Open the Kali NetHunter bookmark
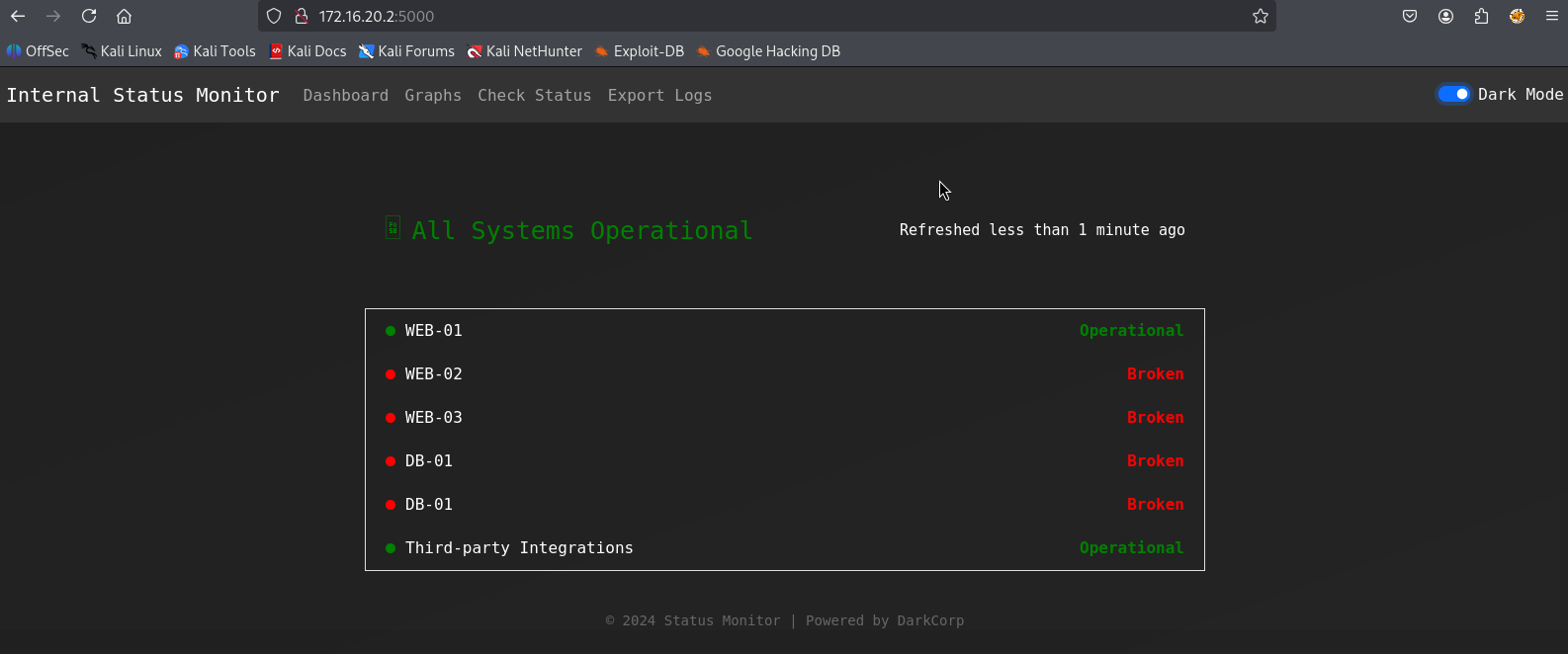Image resolution: width=1568 pixels, height=654 pixels. pos(524,51)
